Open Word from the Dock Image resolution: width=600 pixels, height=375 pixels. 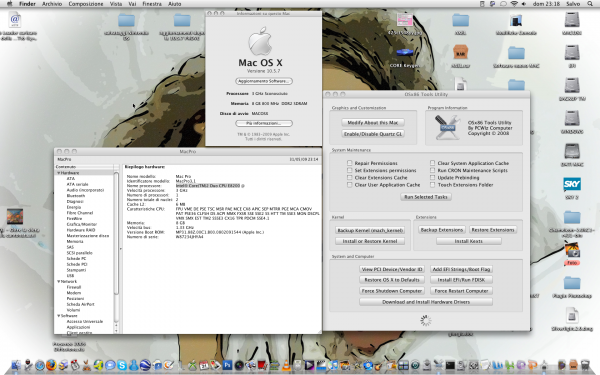(x=497, y=365)
